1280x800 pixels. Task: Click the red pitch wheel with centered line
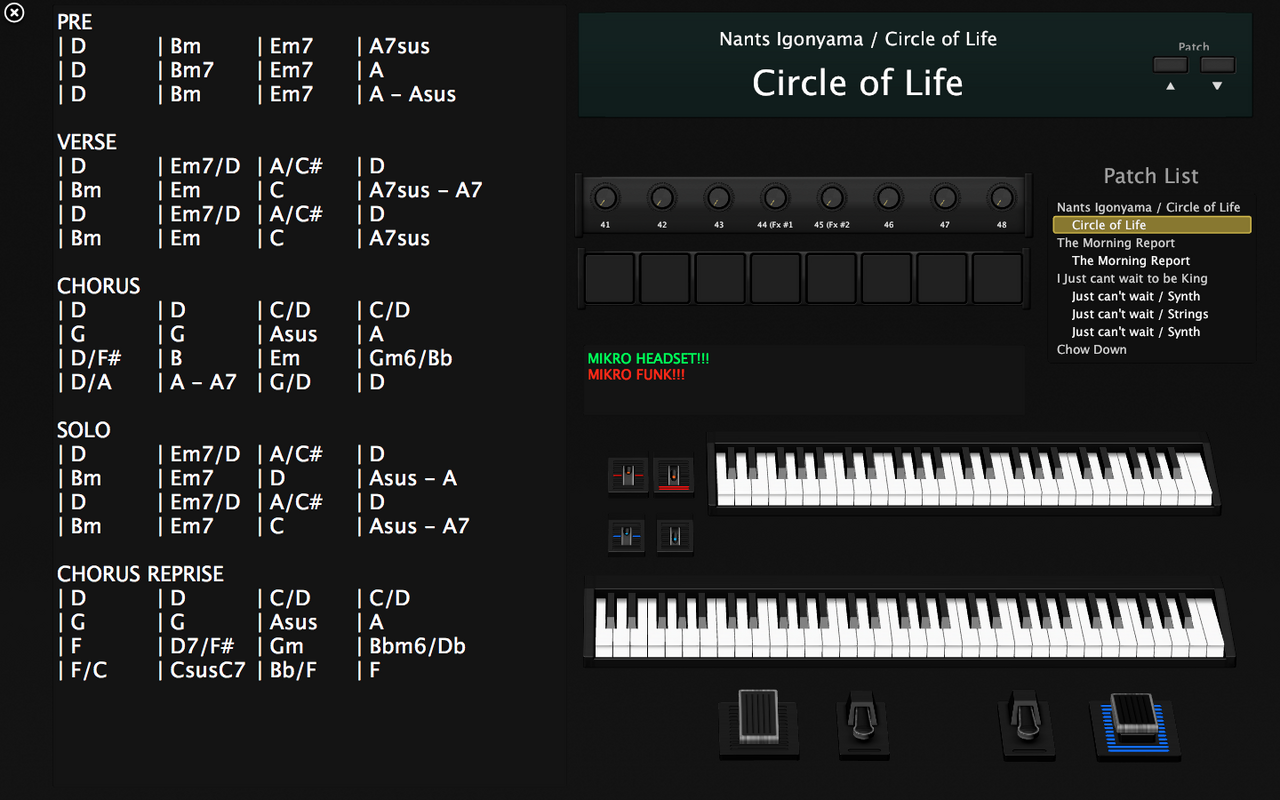click(628, 476)
